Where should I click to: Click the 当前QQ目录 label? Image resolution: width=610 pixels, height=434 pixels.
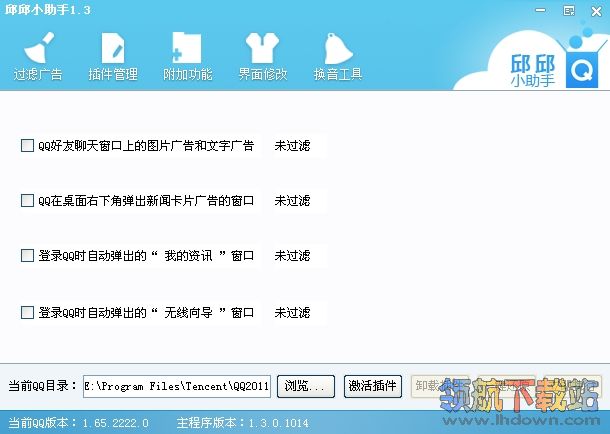click(42, 386)
